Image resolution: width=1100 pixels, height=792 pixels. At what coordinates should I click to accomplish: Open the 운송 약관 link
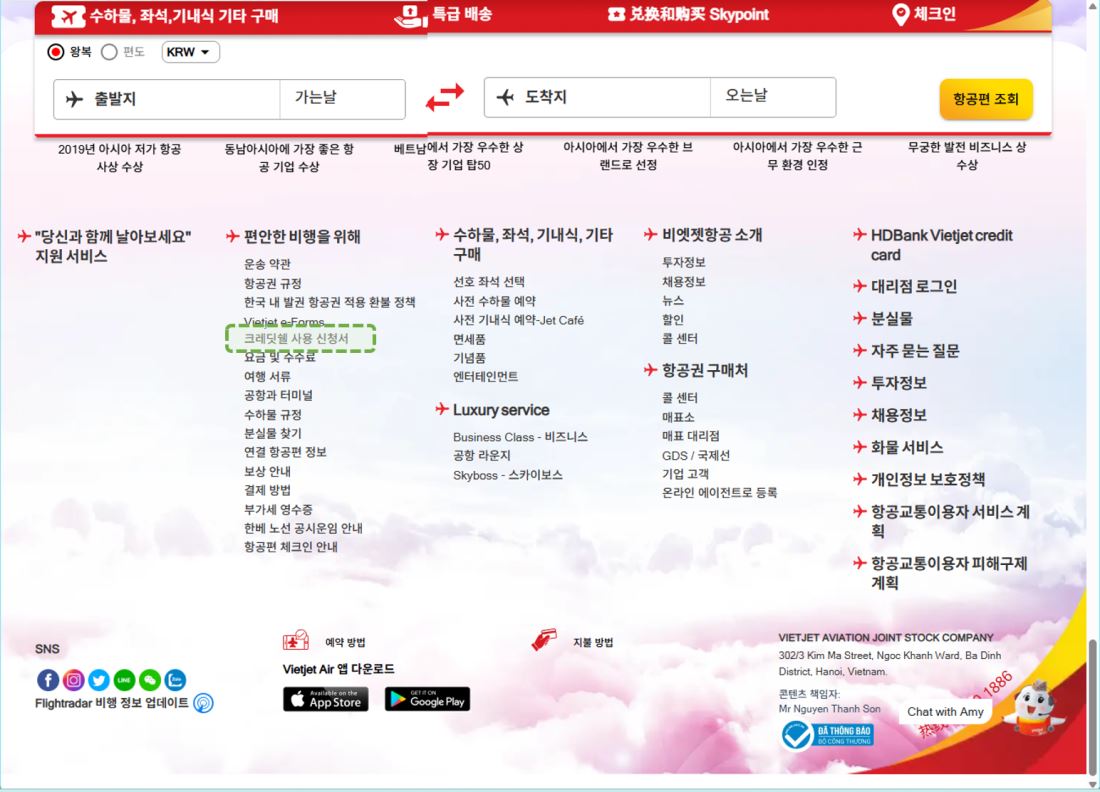coord(267,264)
